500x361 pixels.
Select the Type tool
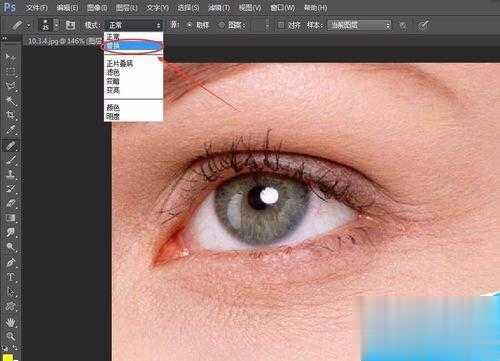click(10, 277)
